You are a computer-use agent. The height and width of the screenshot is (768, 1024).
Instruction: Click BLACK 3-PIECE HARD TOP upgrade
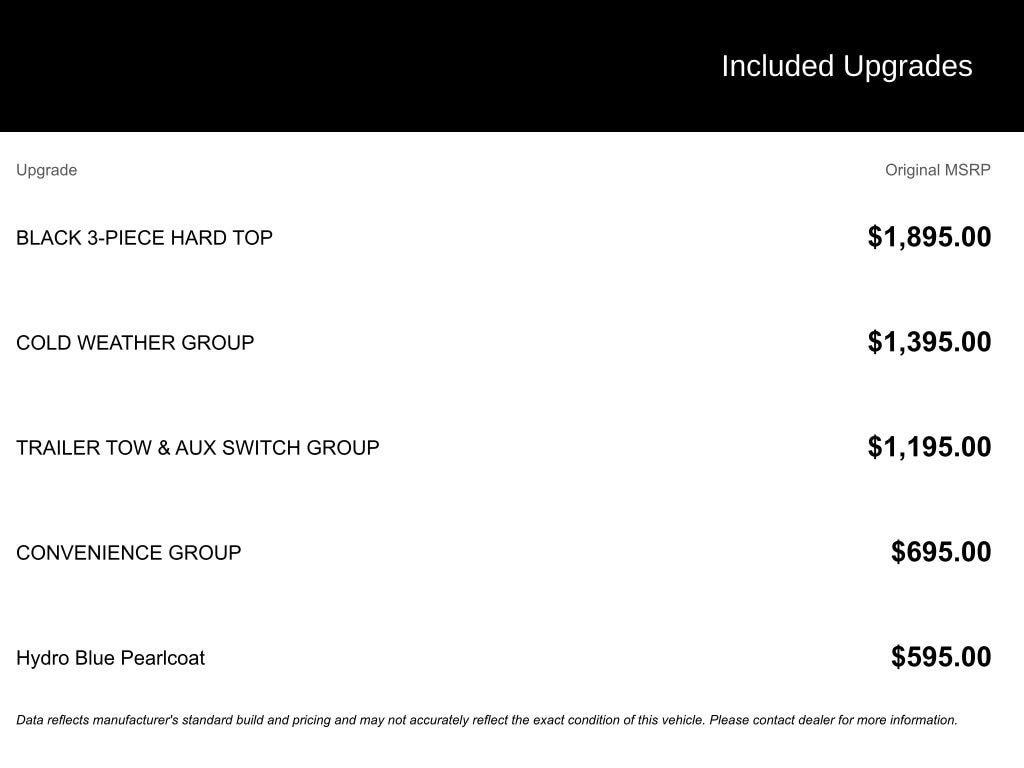pos(144,238)
